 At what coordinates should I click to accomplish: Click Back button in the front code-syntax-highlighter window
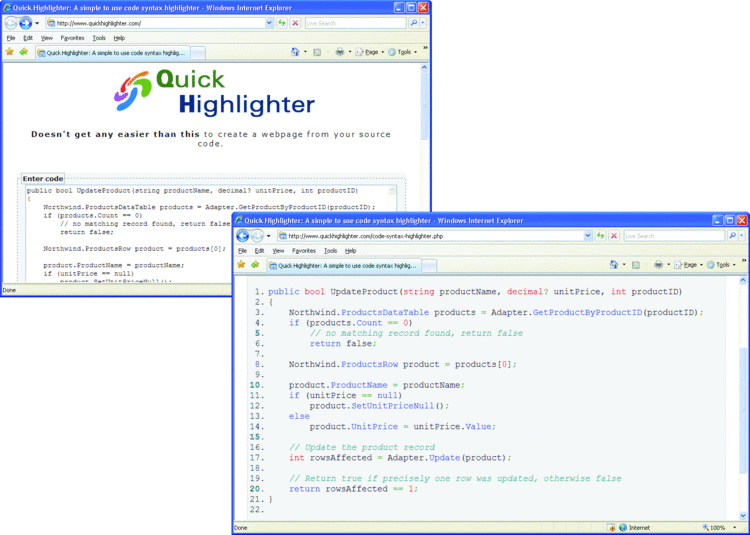click(243, 236)
